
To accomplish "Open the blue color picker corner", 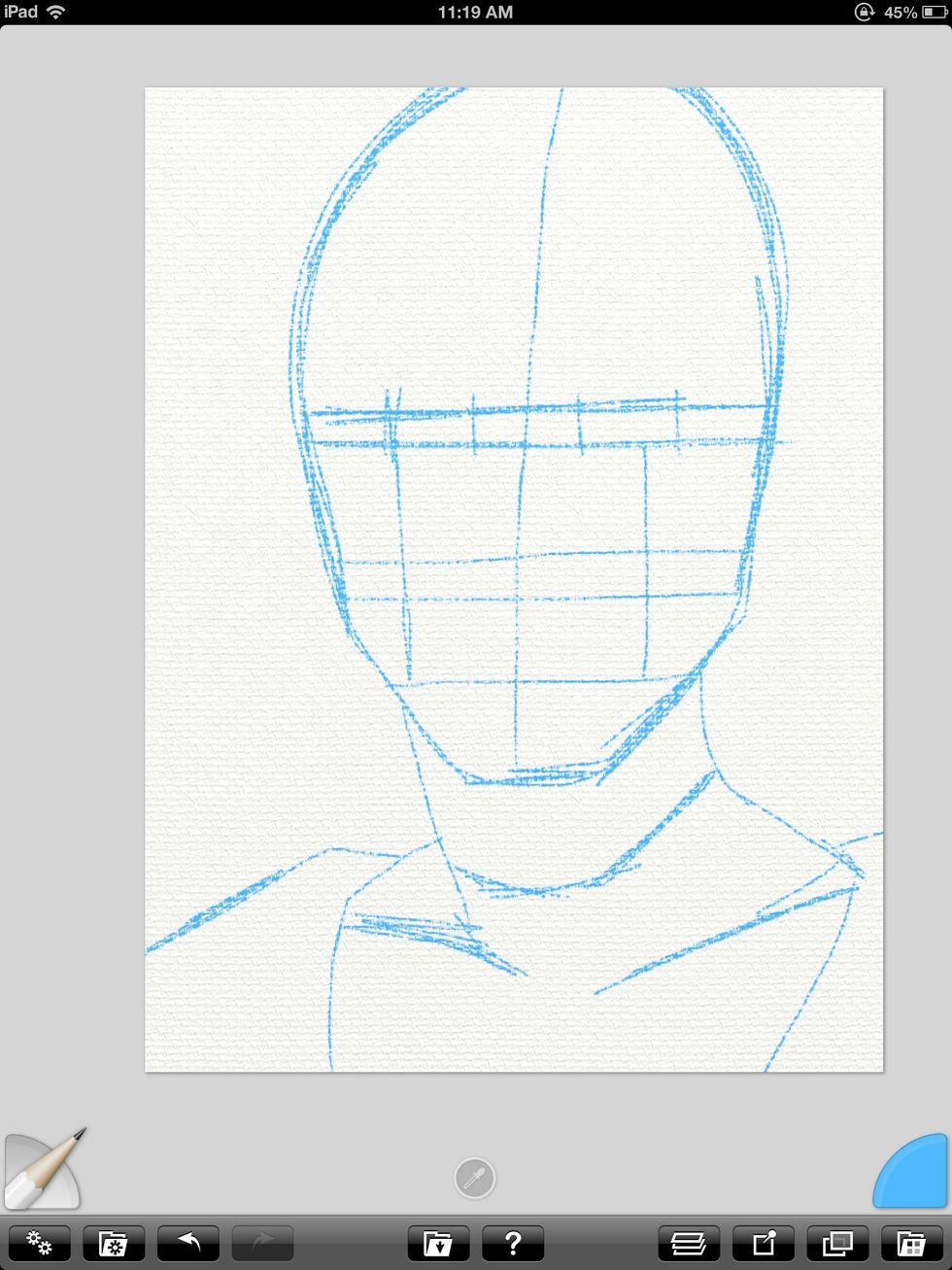I will (913, 1172).
